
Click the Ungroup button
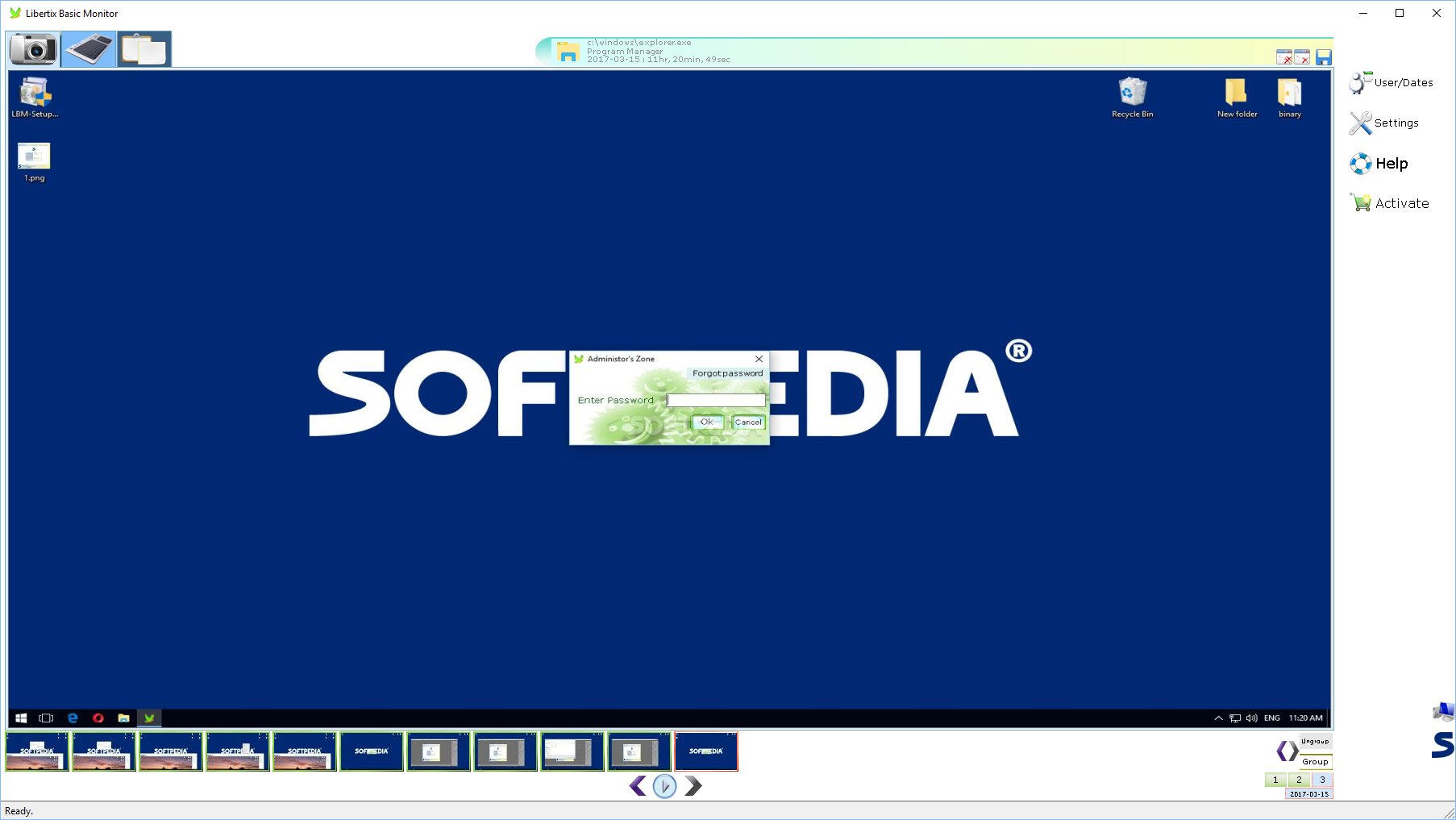pos(1315,741)
